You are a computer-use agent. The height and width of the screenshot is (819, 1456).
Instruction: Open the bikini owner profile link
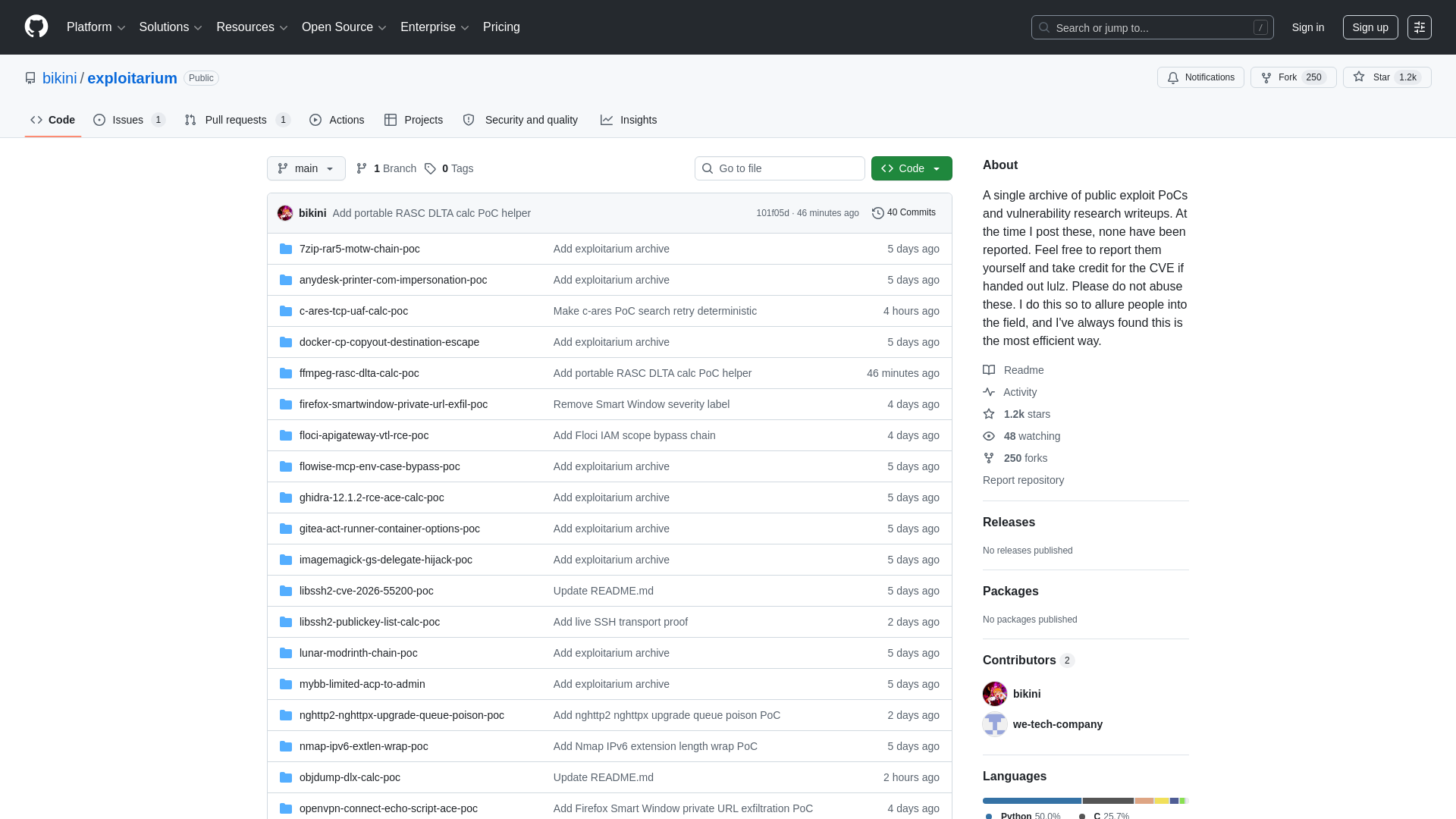click(x=60, y=78)
